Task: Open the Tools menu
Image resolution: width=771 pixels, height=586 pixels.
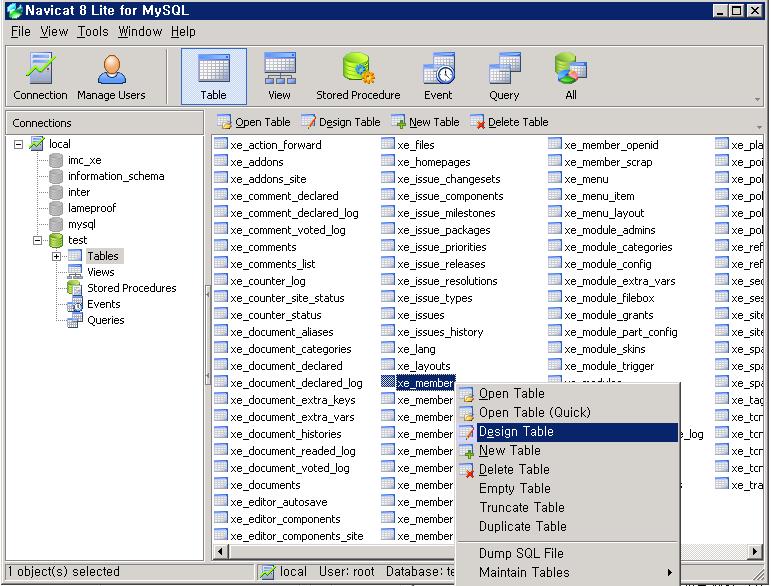Action: (92, 31)
